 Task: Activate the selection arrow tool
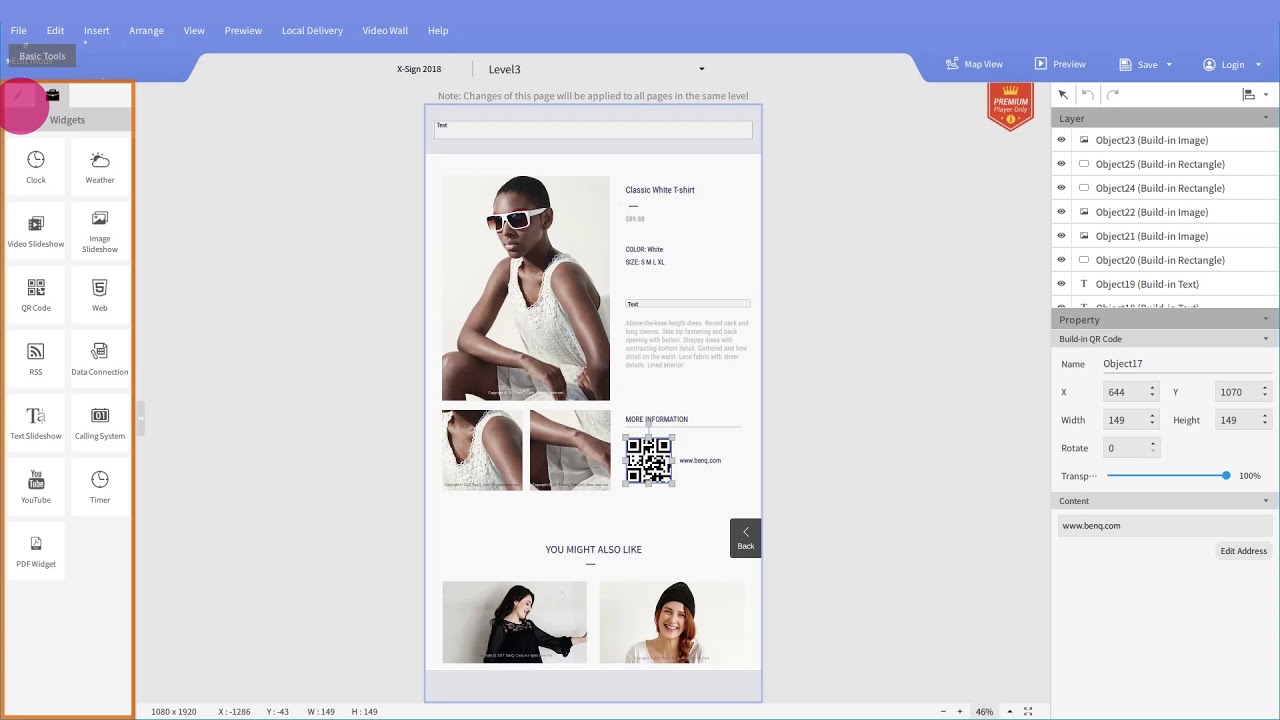pos(1063,94)
